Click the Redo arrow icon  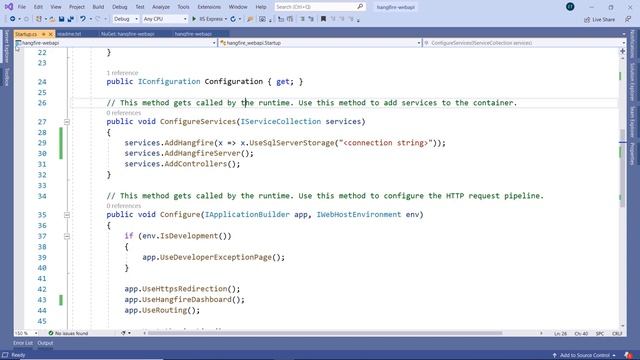tap(98, 19)
